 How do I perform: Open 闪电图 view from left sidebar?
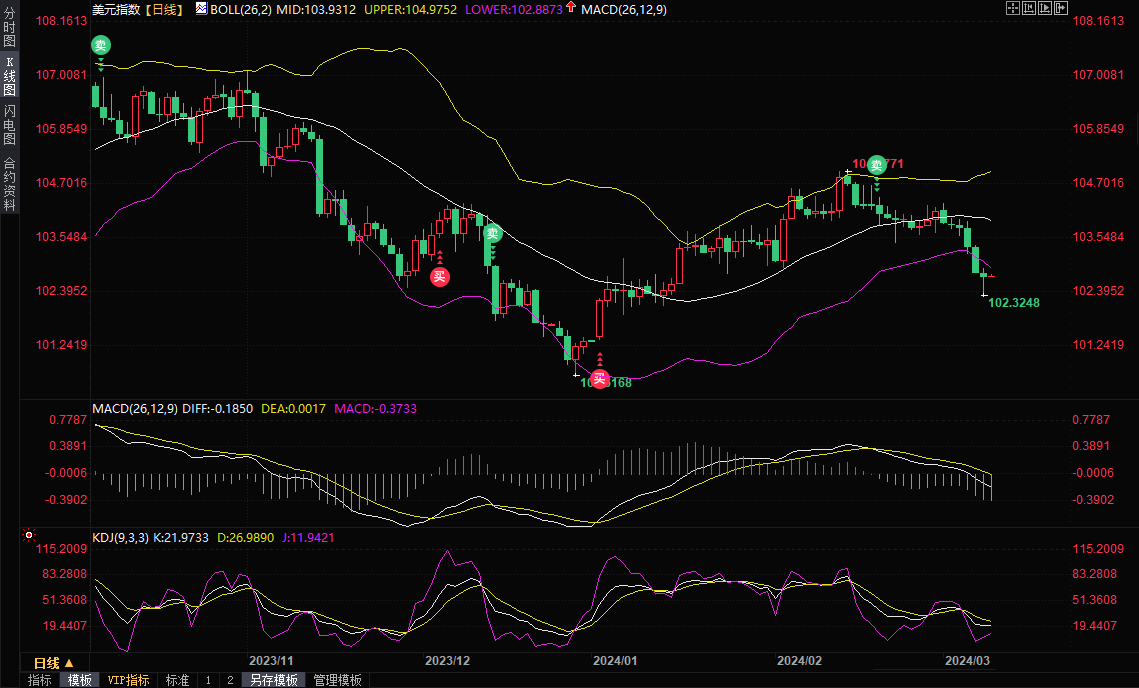pos(9,124)
